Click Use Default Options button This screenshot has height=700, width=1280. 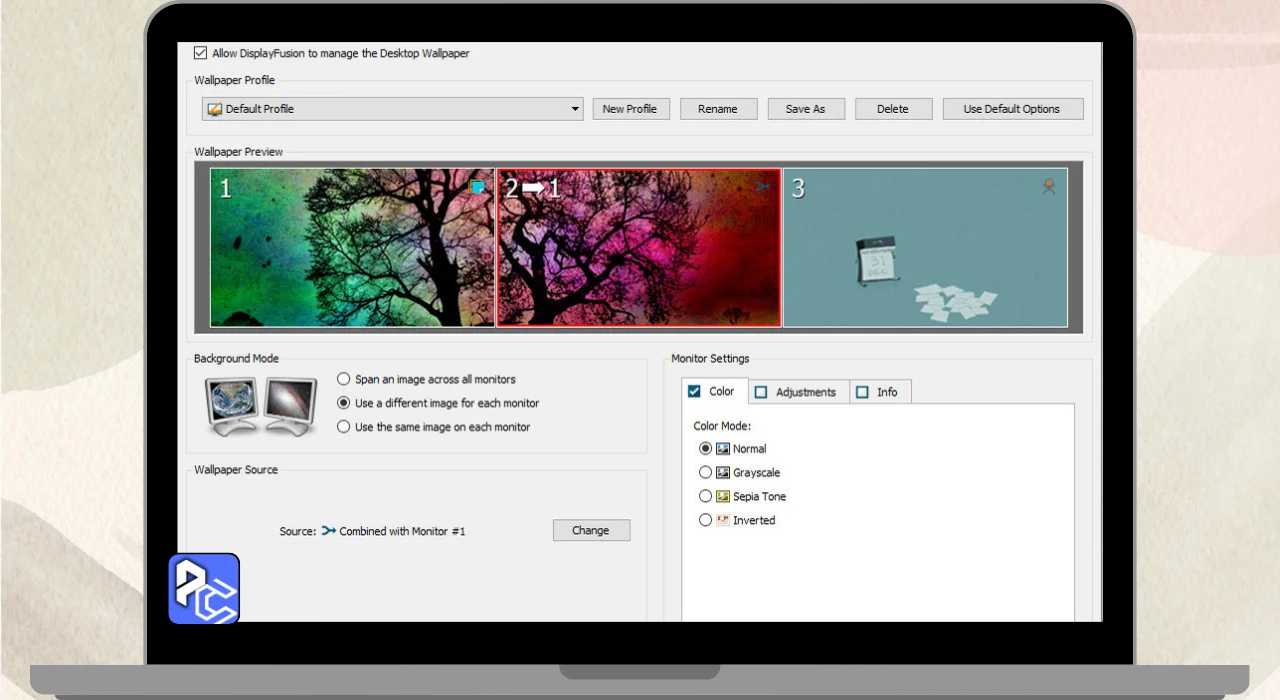coord(1012,109)
